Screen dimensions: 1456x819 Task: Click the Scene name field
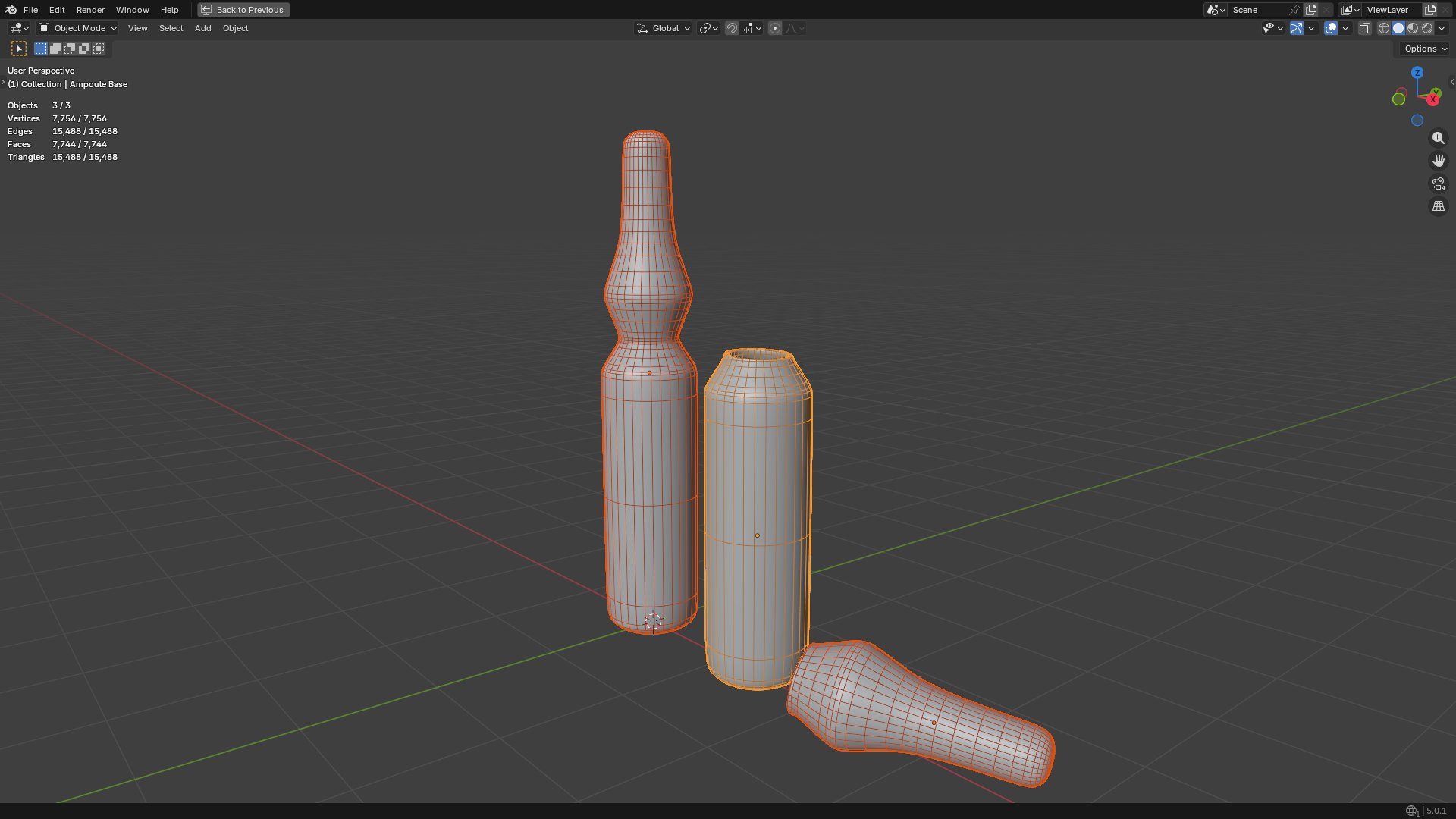pos(1259,10)
